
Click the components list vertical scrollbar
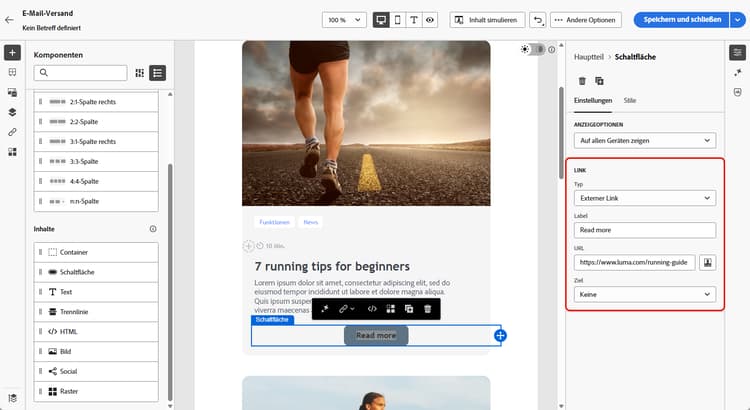tap(170, 282)
